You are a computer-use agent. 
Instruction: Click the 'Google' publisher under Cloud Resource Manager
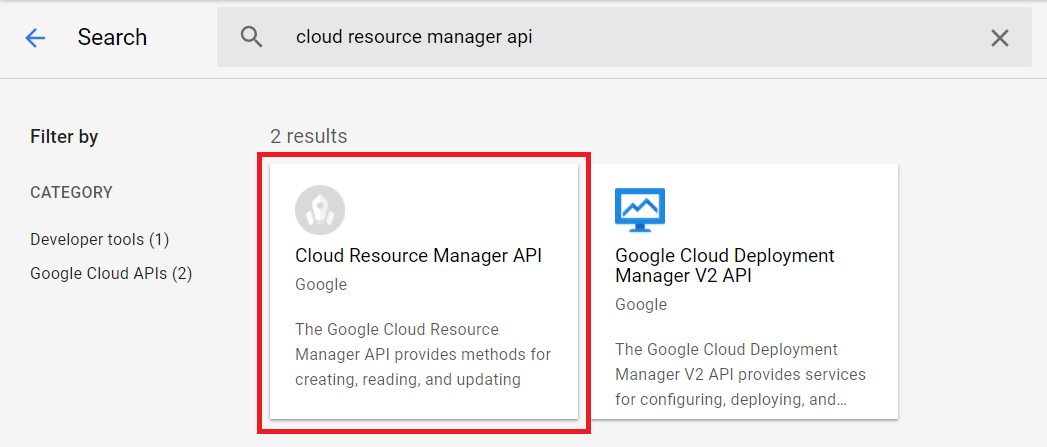tap(321, 285)
